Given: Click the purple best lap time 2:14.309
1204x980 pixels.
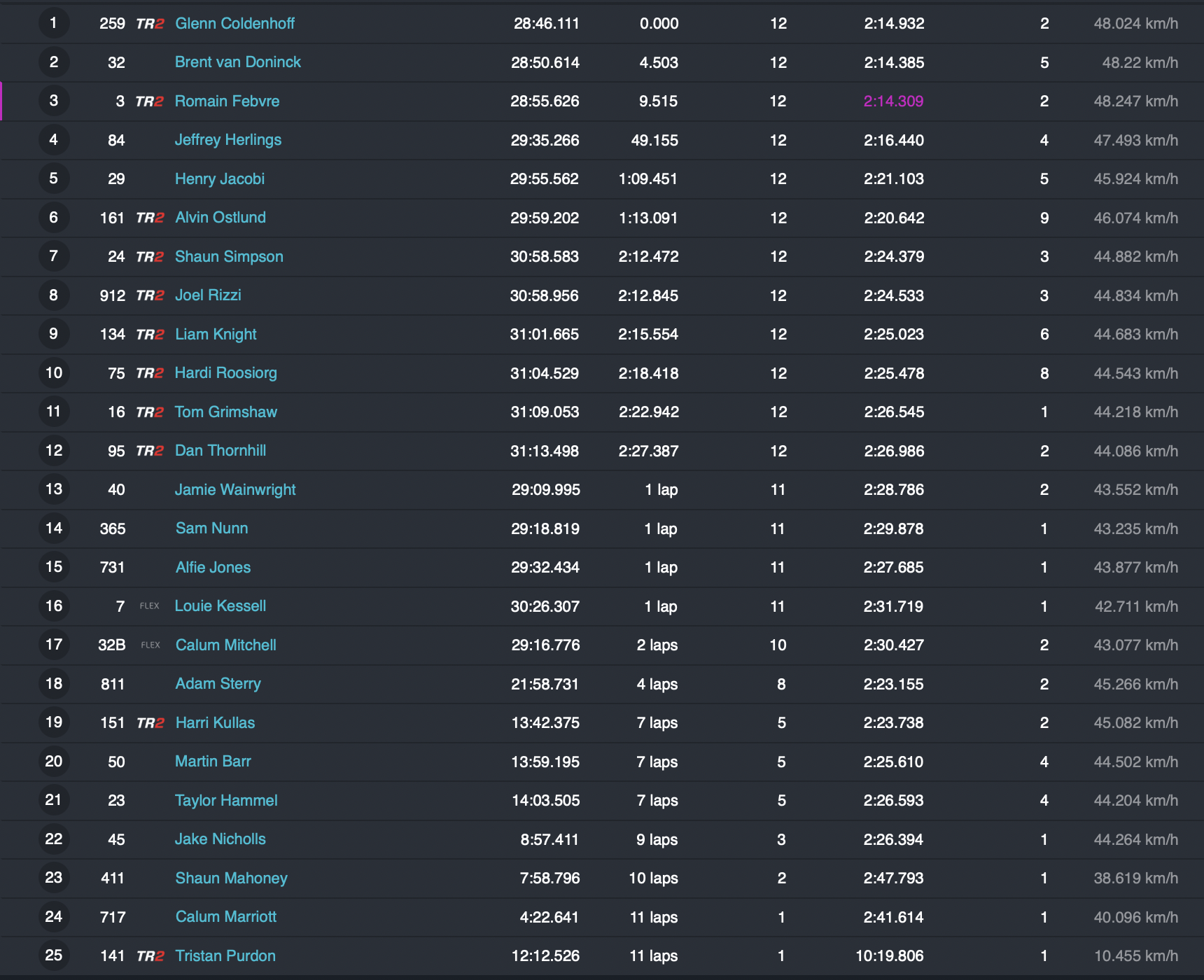Looking at the screenshot, I should (894, 101).
